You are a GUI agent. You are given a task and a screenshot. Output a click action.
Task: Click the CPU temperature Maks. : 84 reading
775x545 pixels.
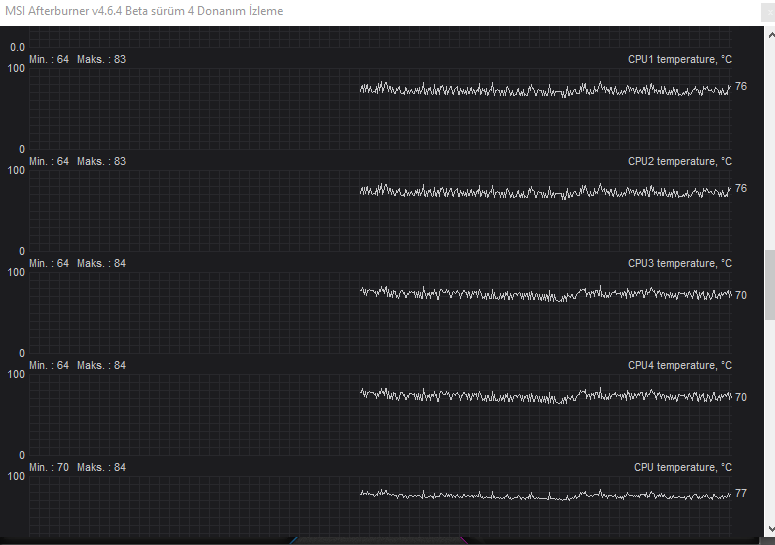click(101, 467)
